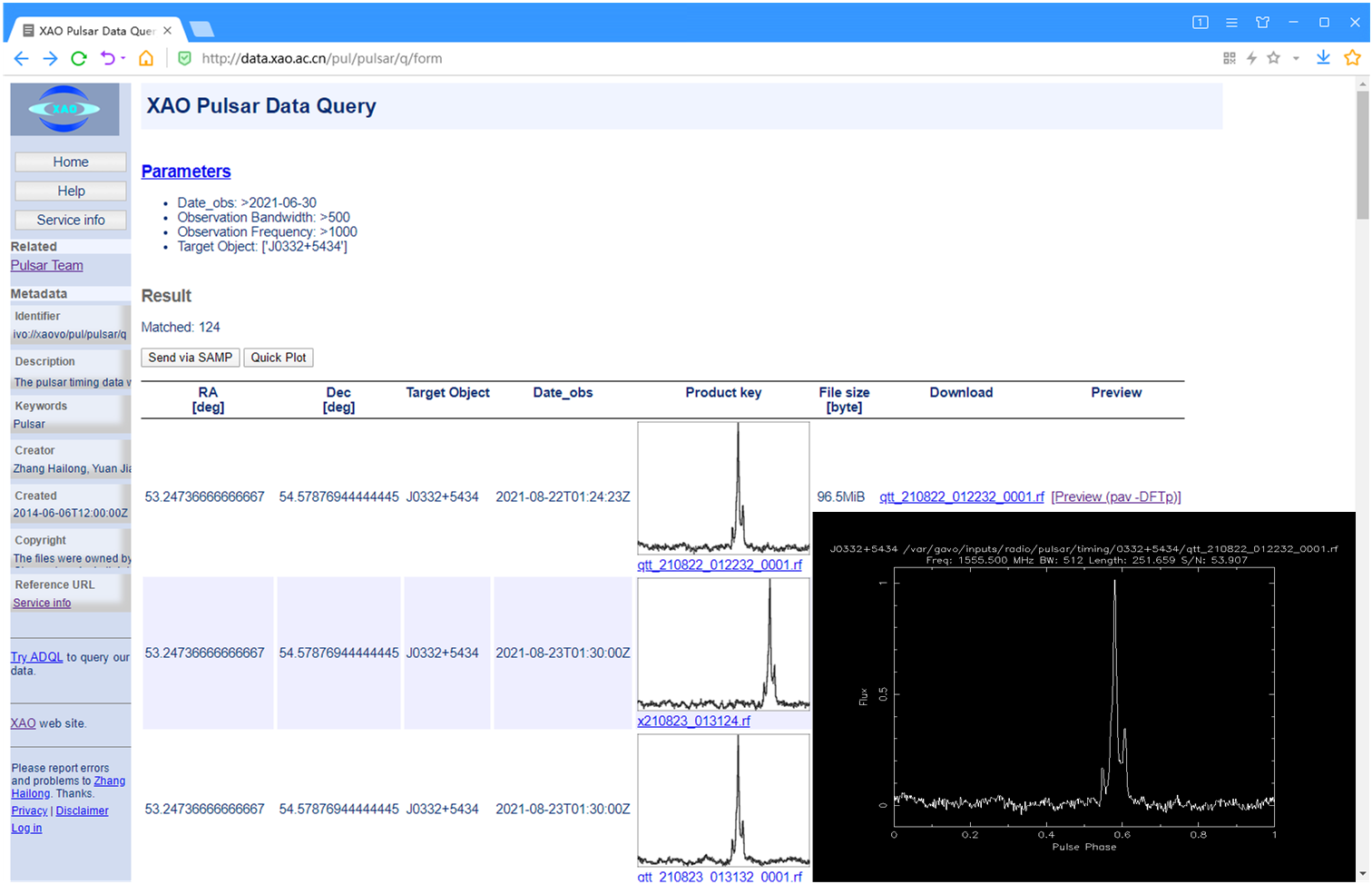Open the browser skin shirt icon
This screenshot has height=884, width=1372.
point(1262,22)
